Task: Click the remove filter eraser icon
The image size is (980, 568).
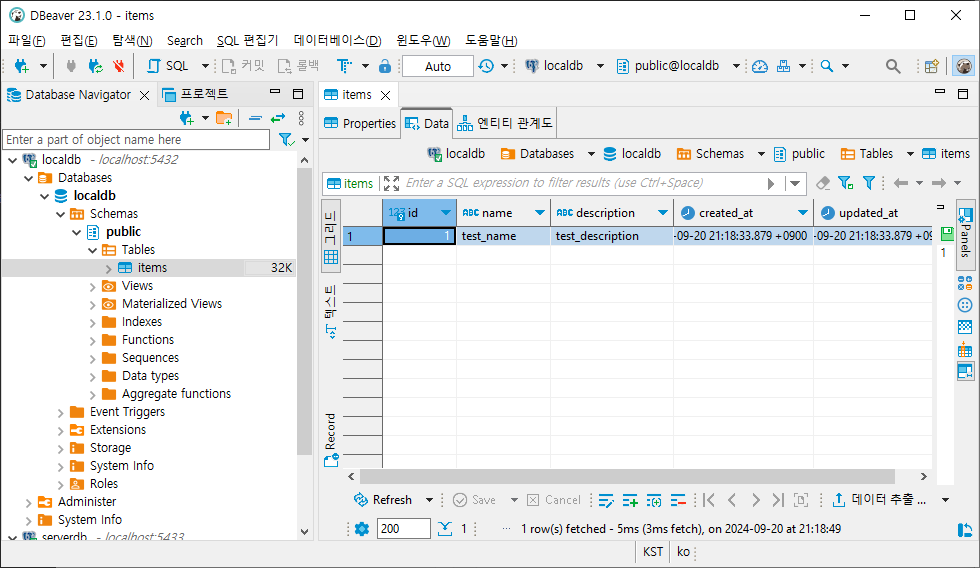Action: tap(822, 183)
